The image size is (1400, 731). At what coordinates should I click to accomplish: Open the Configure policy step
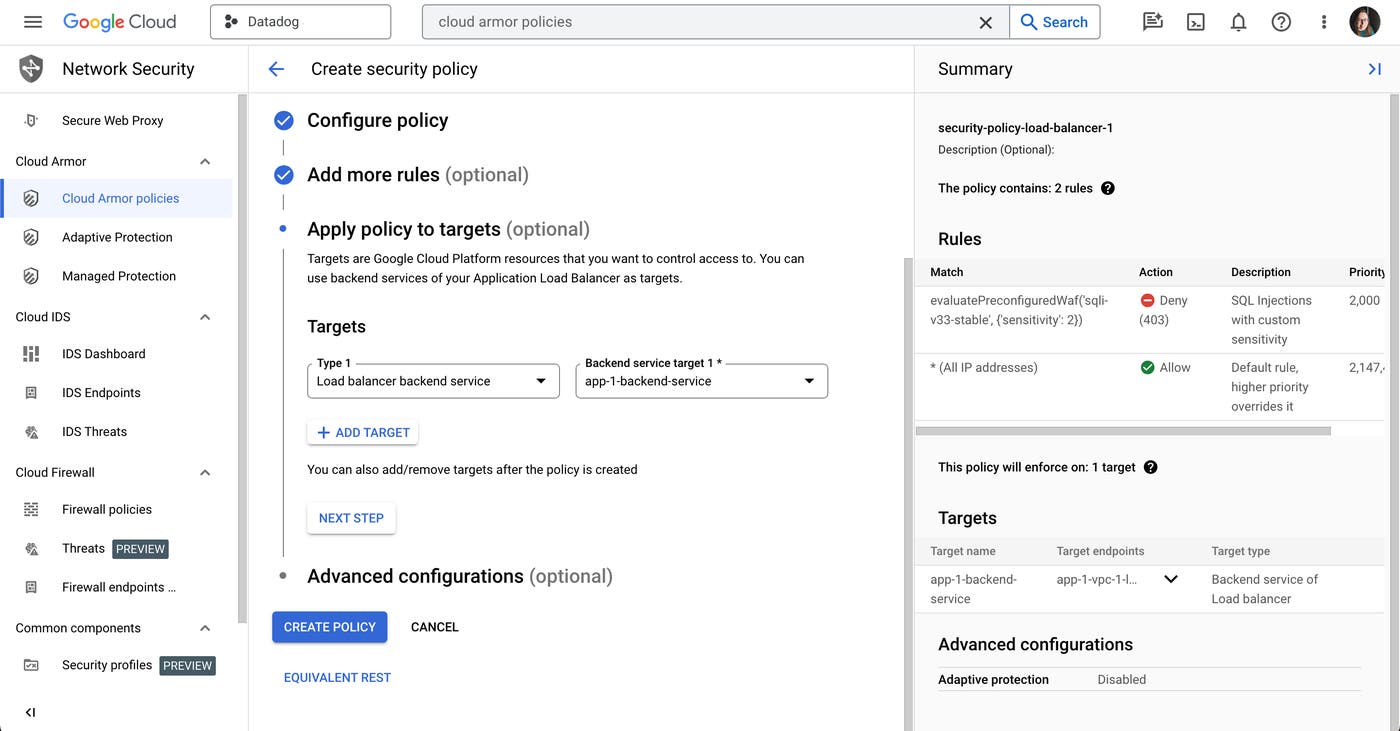coord(377,120)
